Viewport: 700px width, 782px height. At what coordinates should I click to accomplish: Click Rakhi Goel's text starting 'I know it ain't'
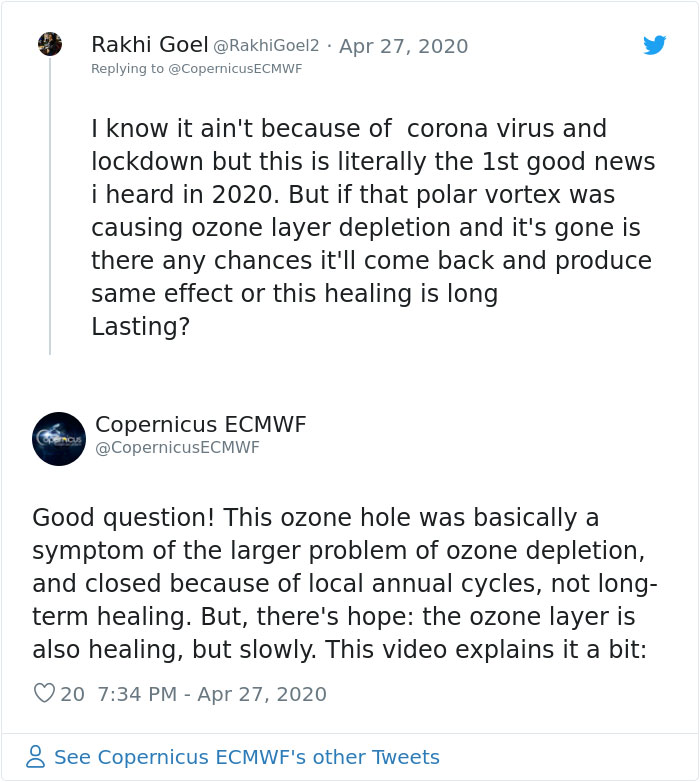click(373, 227)
